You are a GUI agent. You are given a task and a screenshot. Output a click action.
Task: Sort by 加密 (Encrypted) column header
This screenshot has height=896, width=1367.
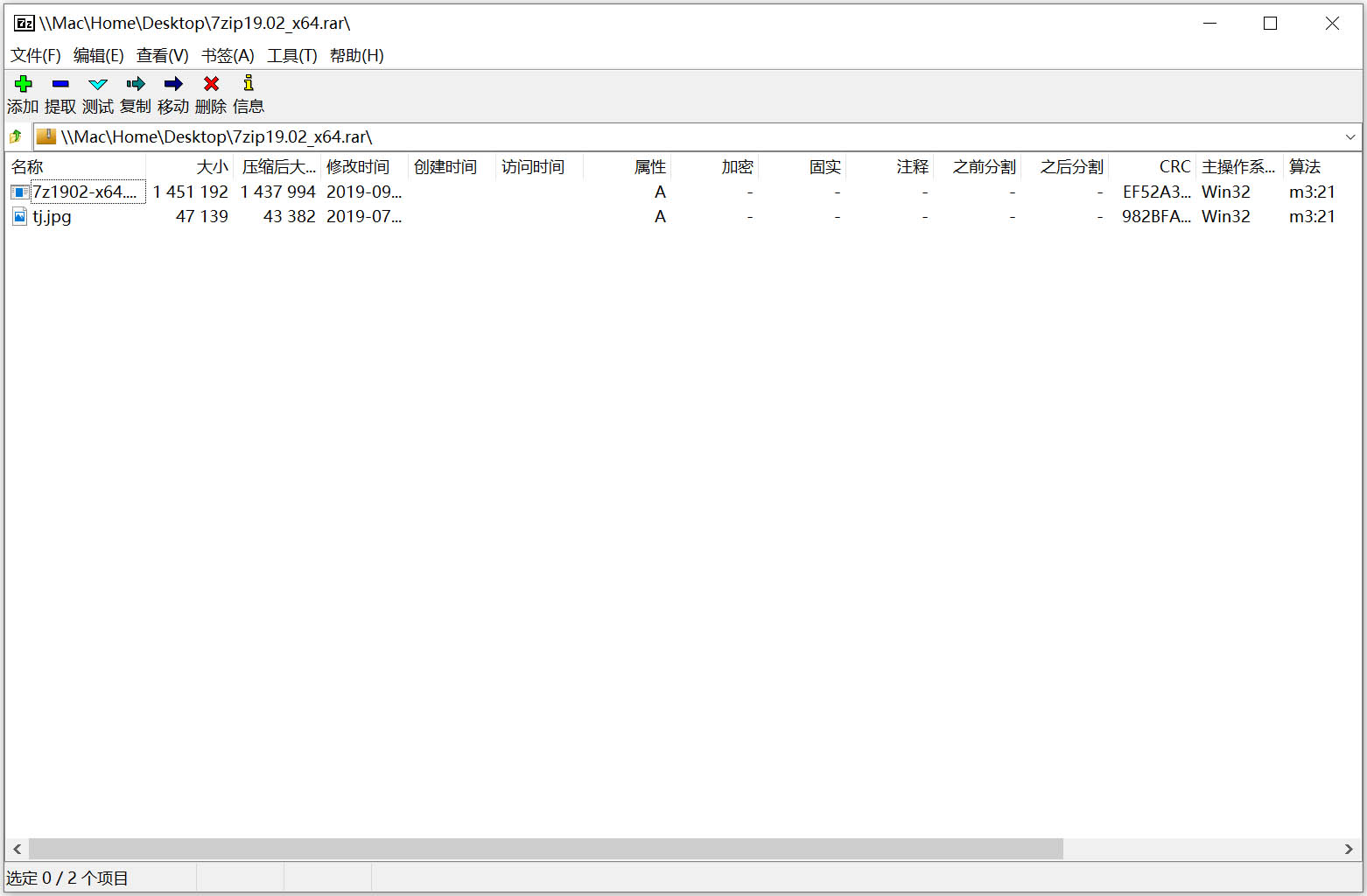(x=715, y=167)
